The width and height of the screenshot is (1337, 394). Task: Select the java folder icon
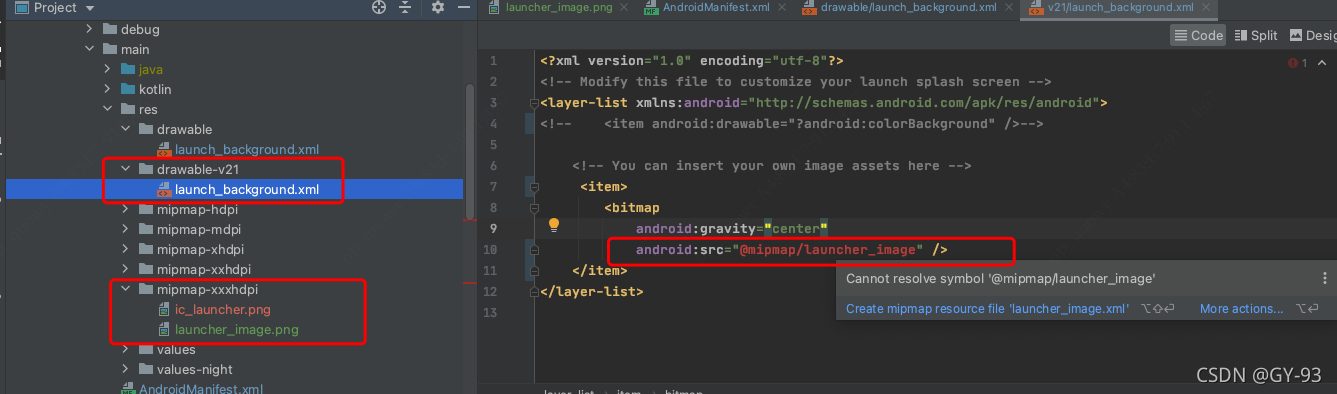[127, 69]
